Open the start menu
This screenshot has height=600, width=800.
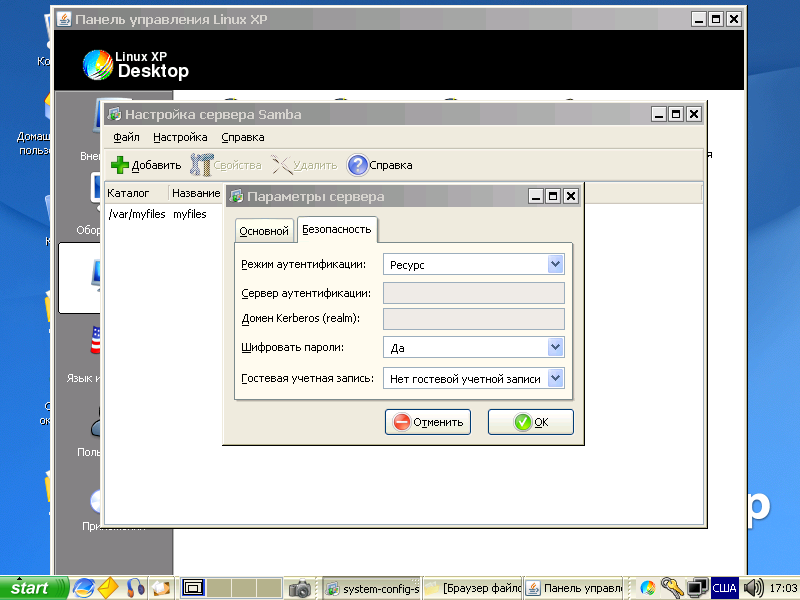[34, 588]
